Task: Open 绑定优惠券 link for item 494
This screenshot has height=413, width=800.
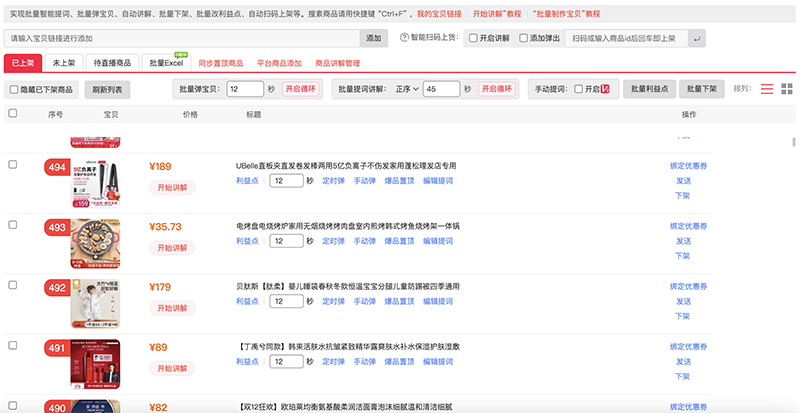Action: [688, 165]
